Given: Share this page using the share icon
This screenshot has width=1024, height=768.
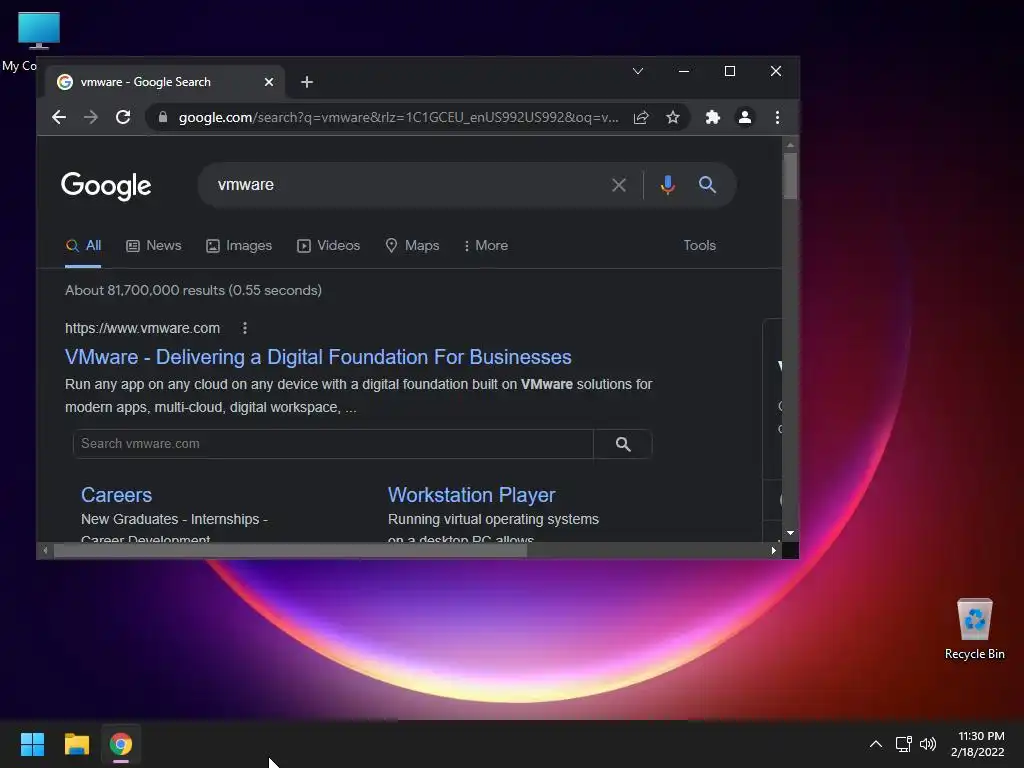Looking at the screenshot, I should point(641,118).
